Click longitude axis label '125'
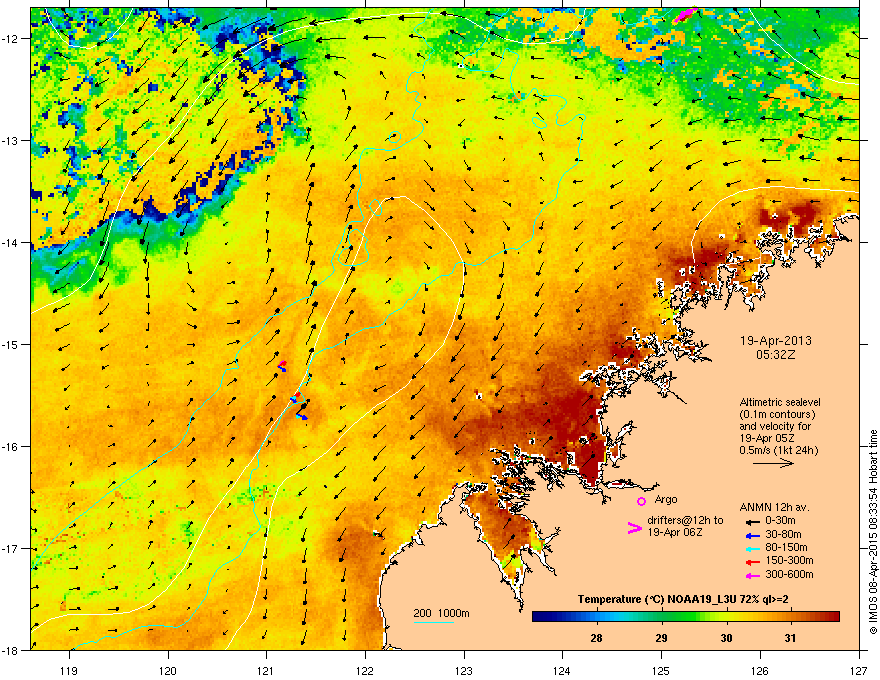Viewport: 880px width, 680px height. pos(661,670)
